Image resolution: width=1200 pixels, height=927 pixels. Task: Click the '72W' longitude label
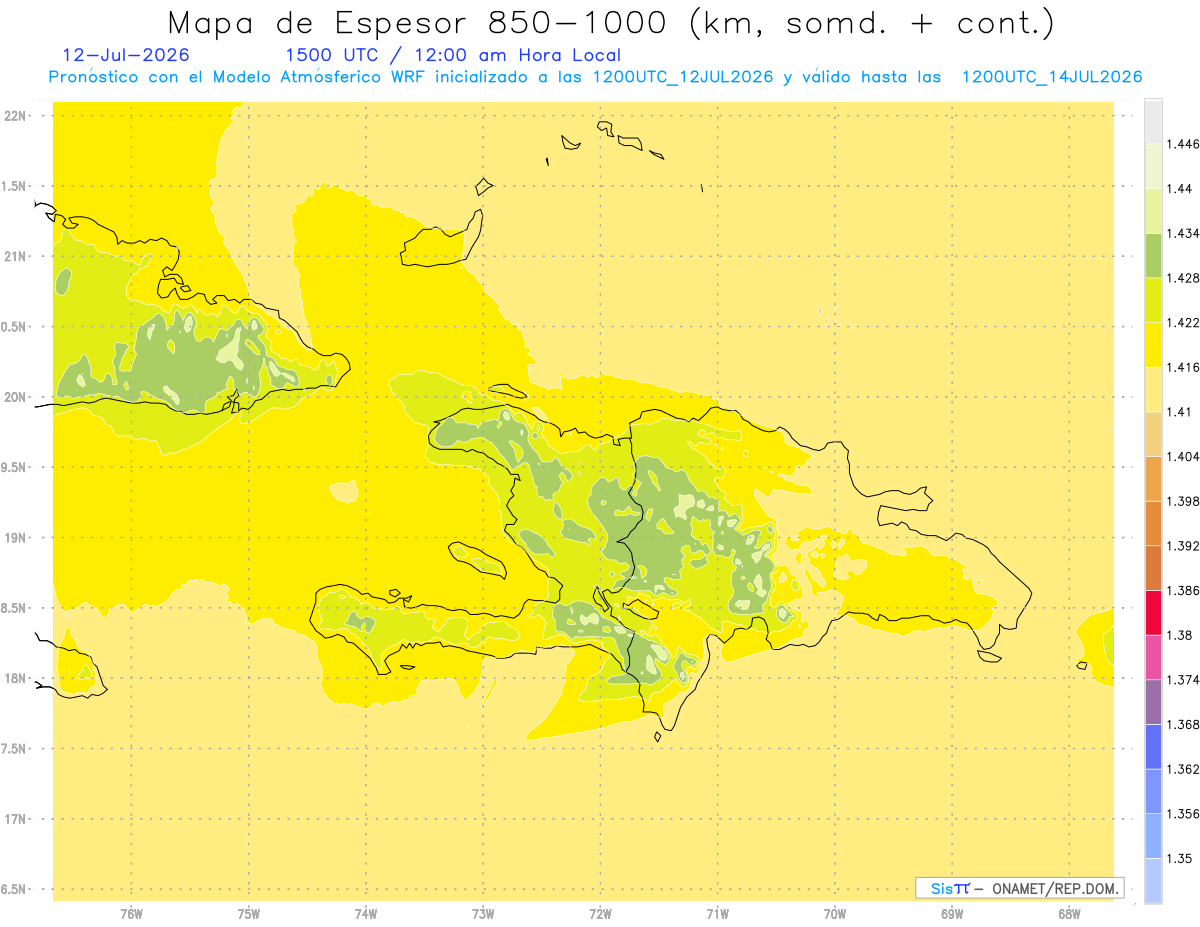point(600,914)
